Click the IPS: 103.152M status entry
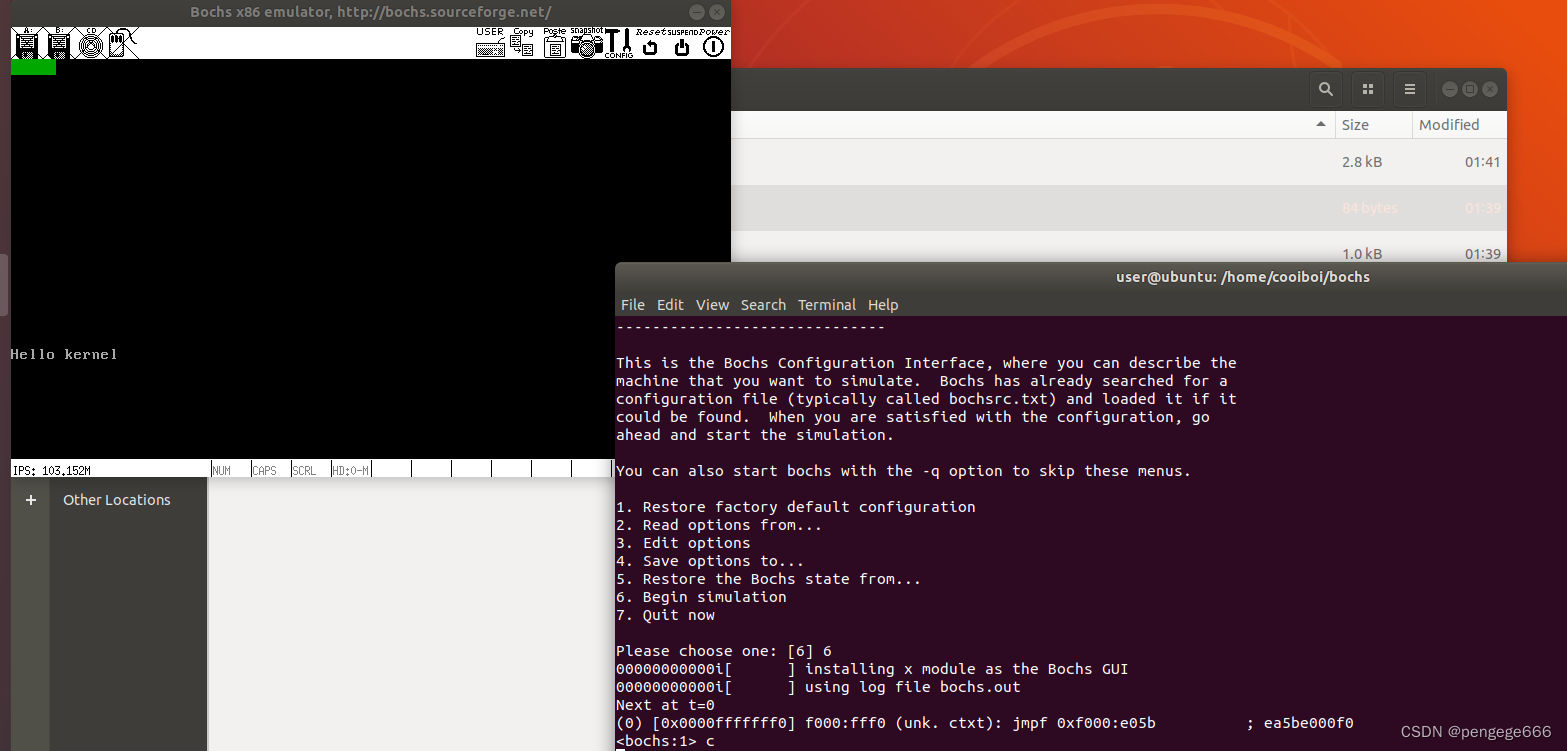This screenshot has width=1567, height=751. click(x=52, y=470)
